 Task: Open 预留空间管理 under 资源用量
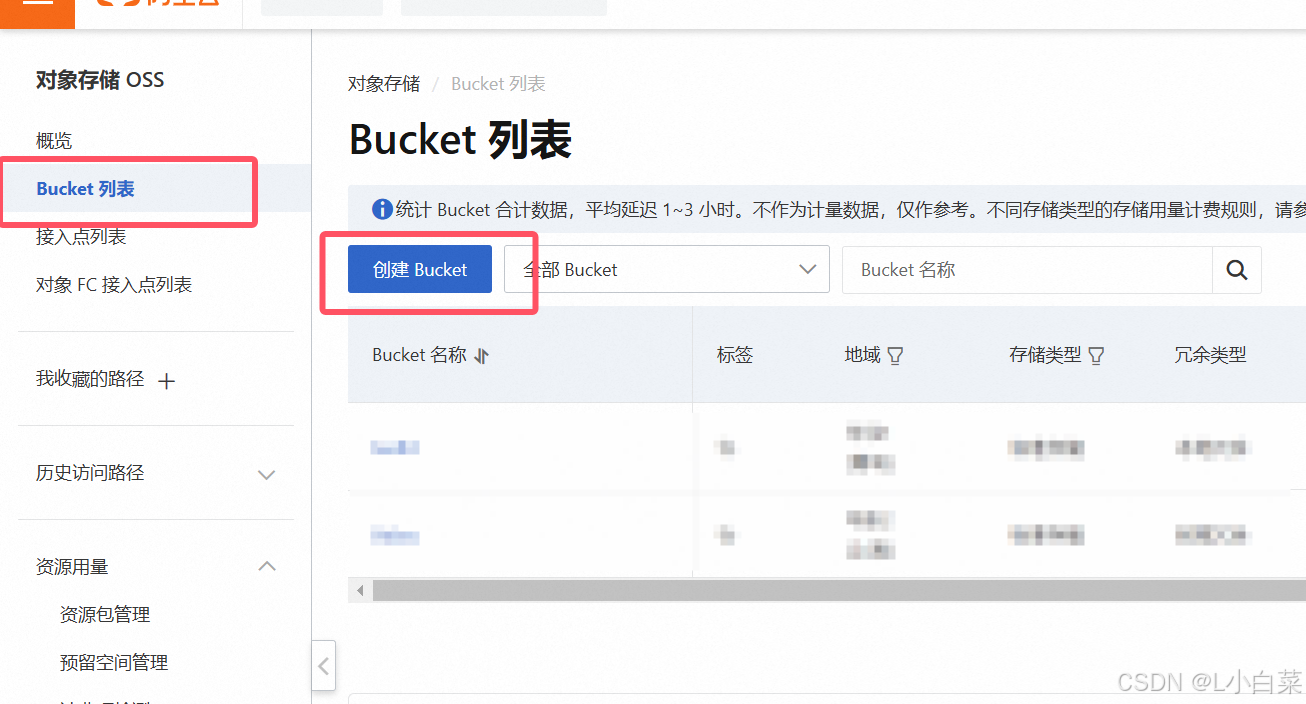click(x=114, y=663)
